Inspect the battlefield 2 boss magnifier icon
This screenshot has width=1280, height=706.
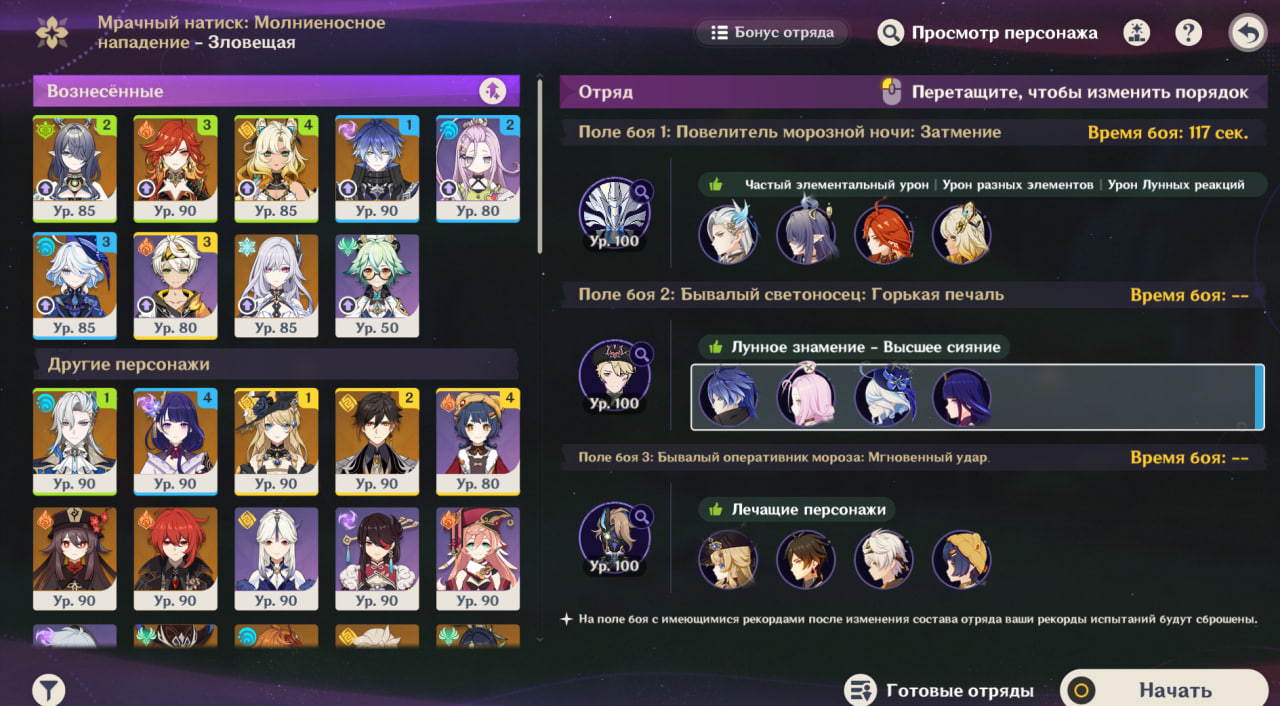pos(642,353)
